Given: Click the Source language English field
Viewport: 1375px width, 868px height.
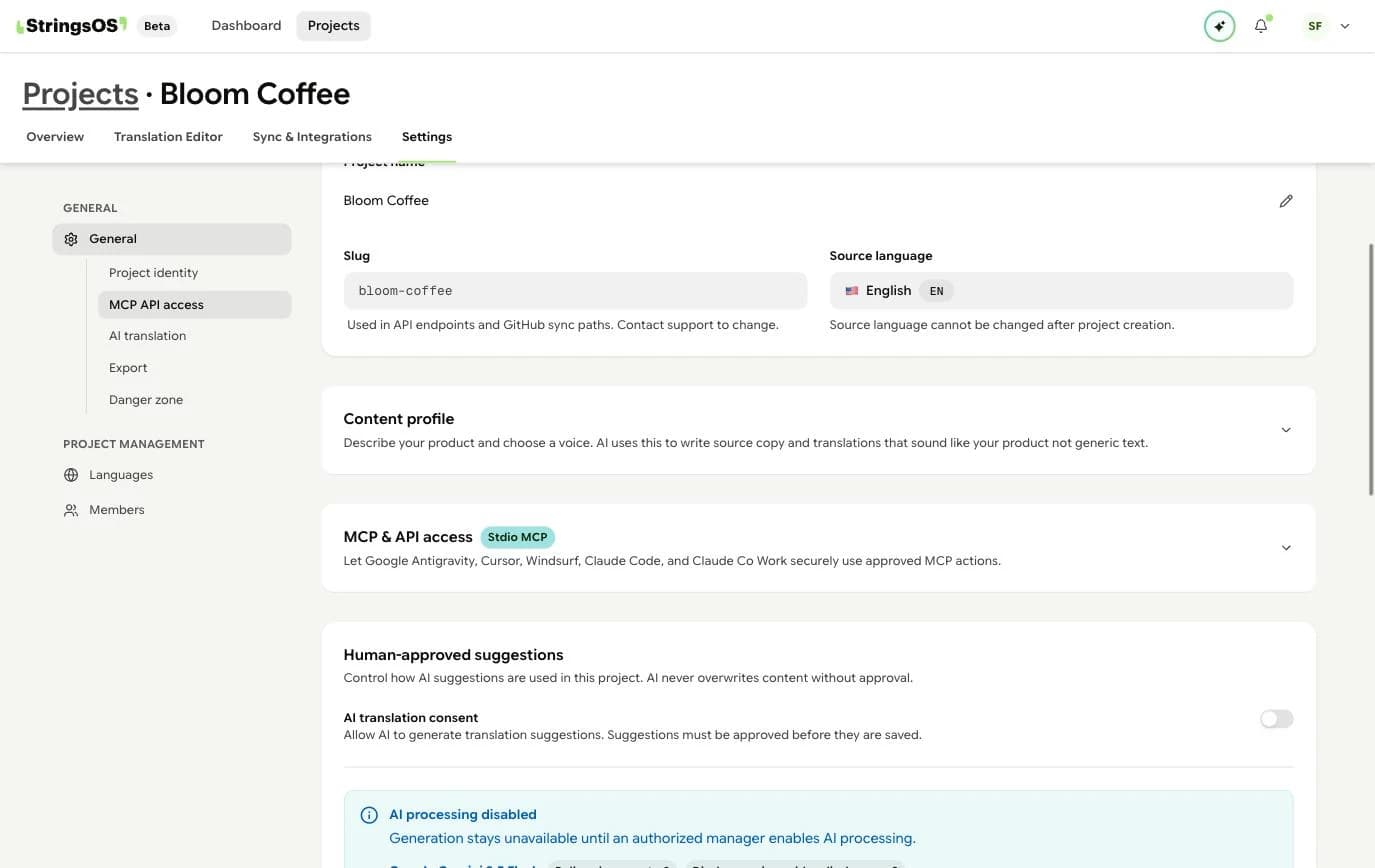Looking at the screenshot, I should point(1061,291).
